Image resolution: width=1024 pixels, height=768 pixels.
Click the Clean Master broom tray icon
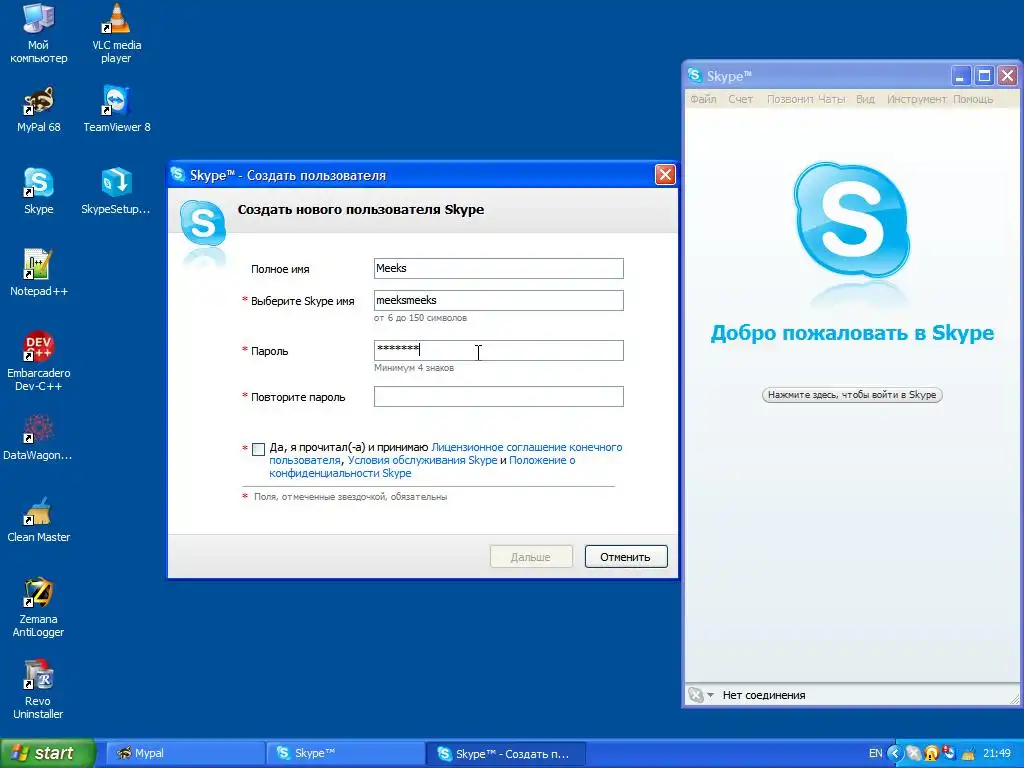(x=968, y=754)
